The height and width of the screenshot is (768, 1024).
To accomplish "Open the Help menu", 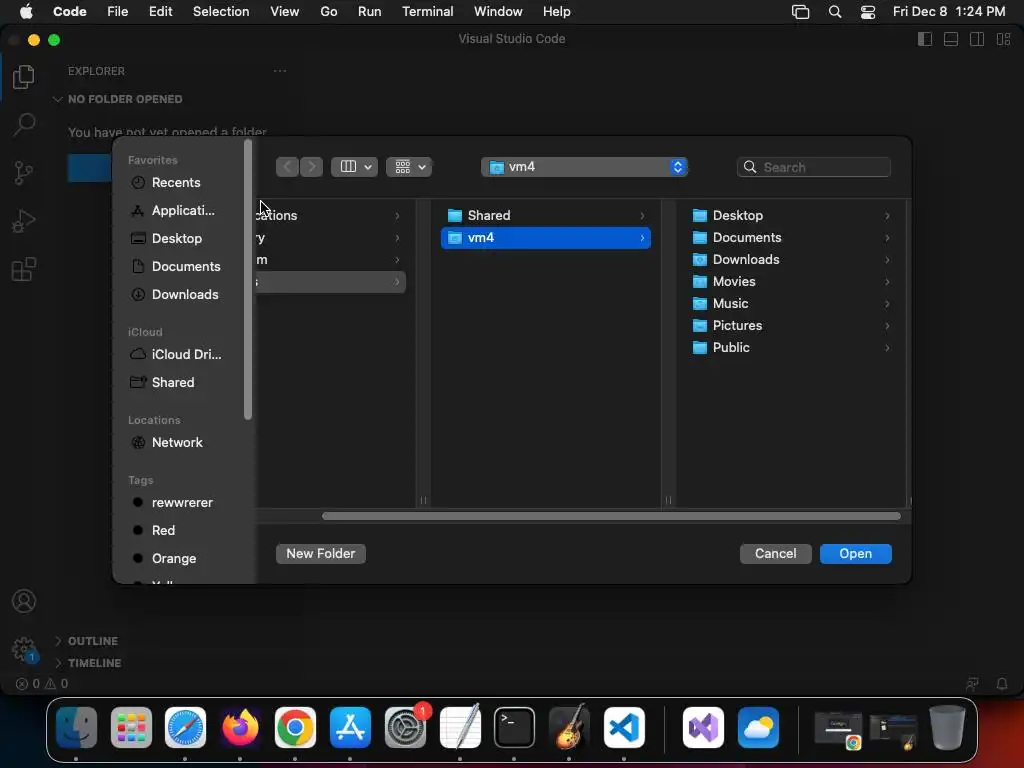I will 556,12.
